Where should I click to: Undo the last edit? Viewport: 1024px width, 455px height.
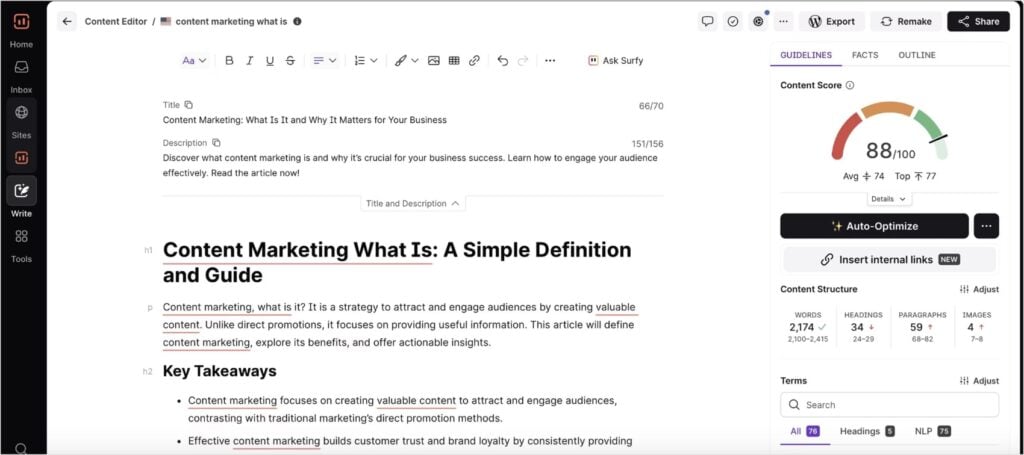[503, 61]
